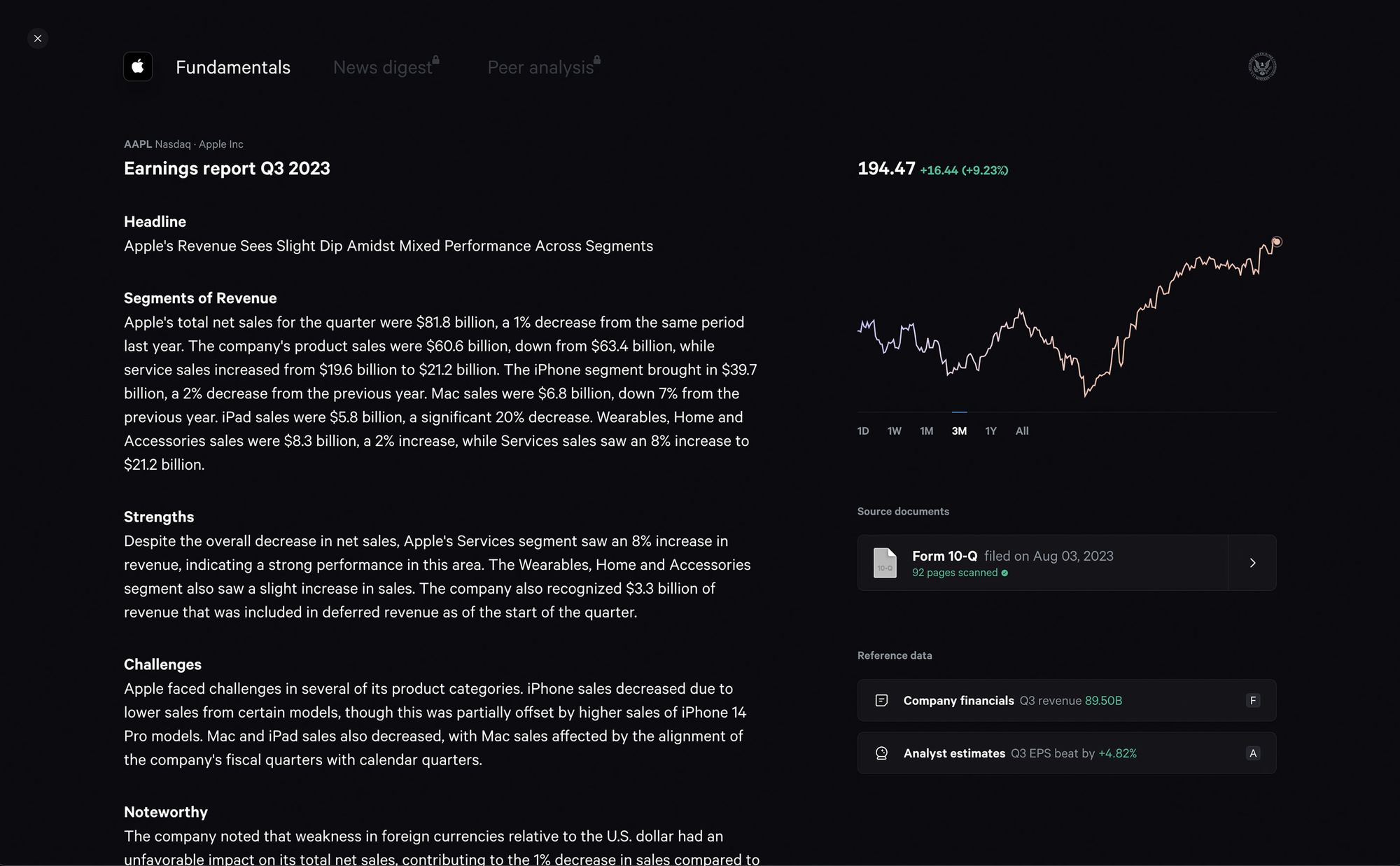This screenshot has width=1400, height=866.
Task: Select the 1W chart range
Action: pyautogui.click(x=894, y=431)
